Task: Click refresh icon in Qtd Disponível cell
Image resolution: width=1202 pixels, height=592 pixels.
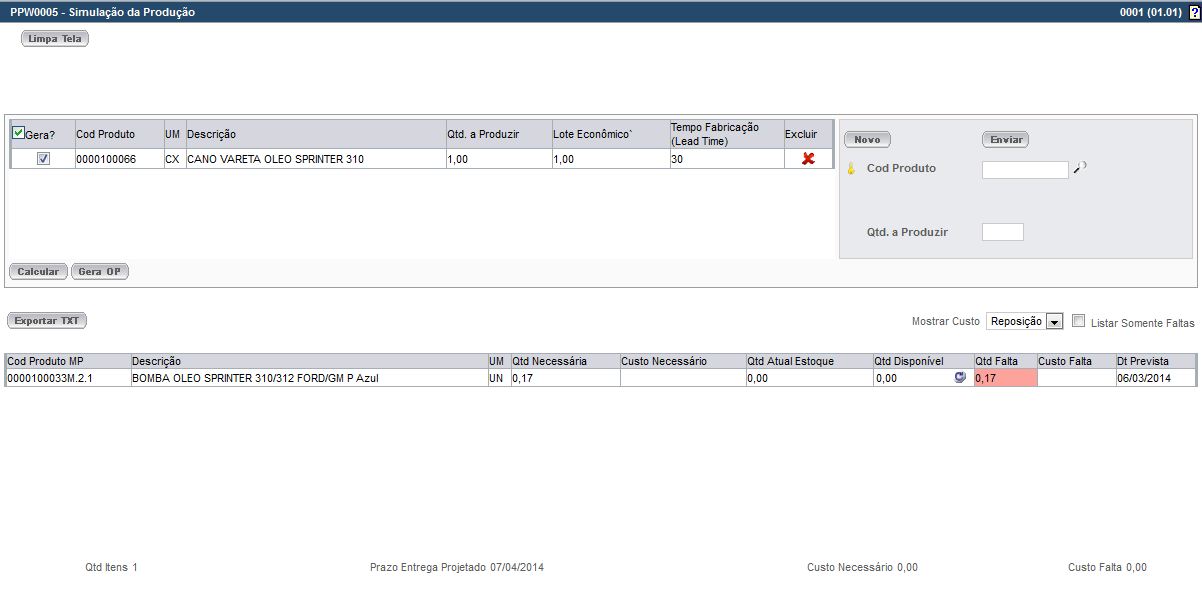Action: pos(961,377)
